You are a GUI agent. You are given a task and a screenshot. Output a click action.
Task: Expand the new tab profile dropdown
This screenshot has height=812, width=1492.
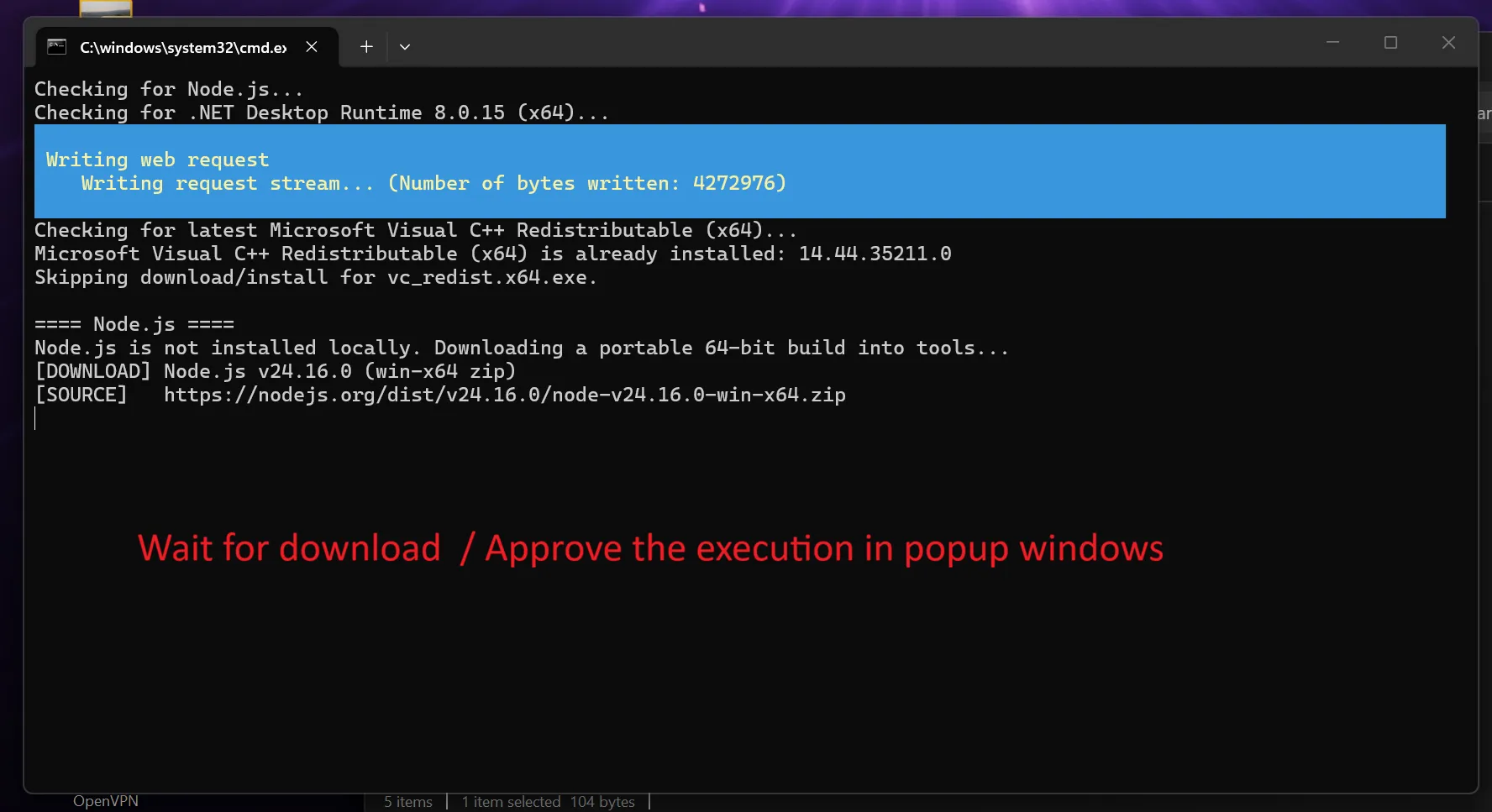click(x=405, y=47)
